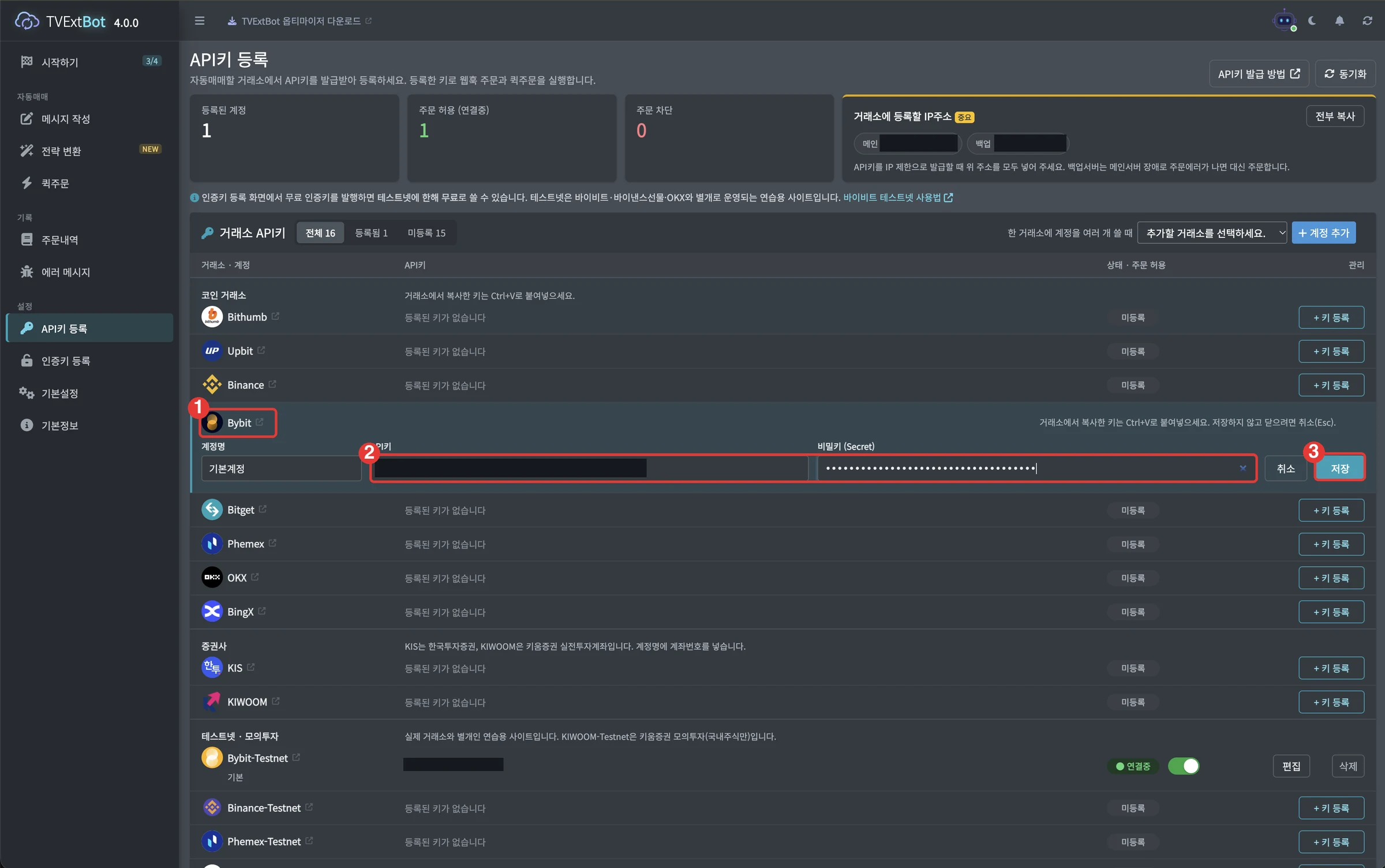
Task: Click the robot assistant icon
Action: [1284, 21]
